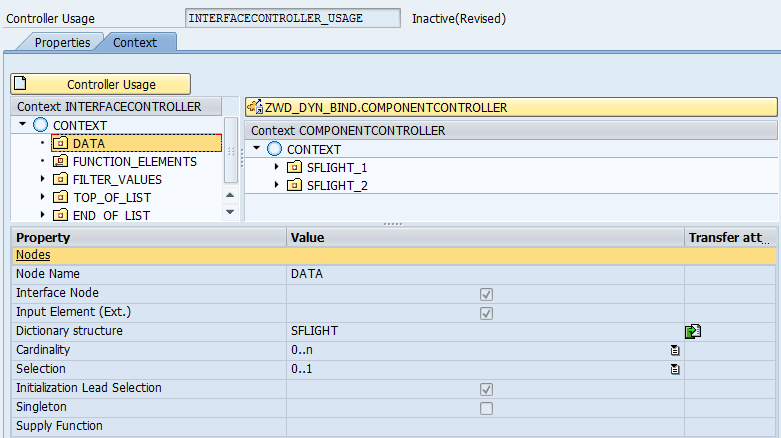
Task: Open the Selection value list icon
Action: [x=675, y=369]
